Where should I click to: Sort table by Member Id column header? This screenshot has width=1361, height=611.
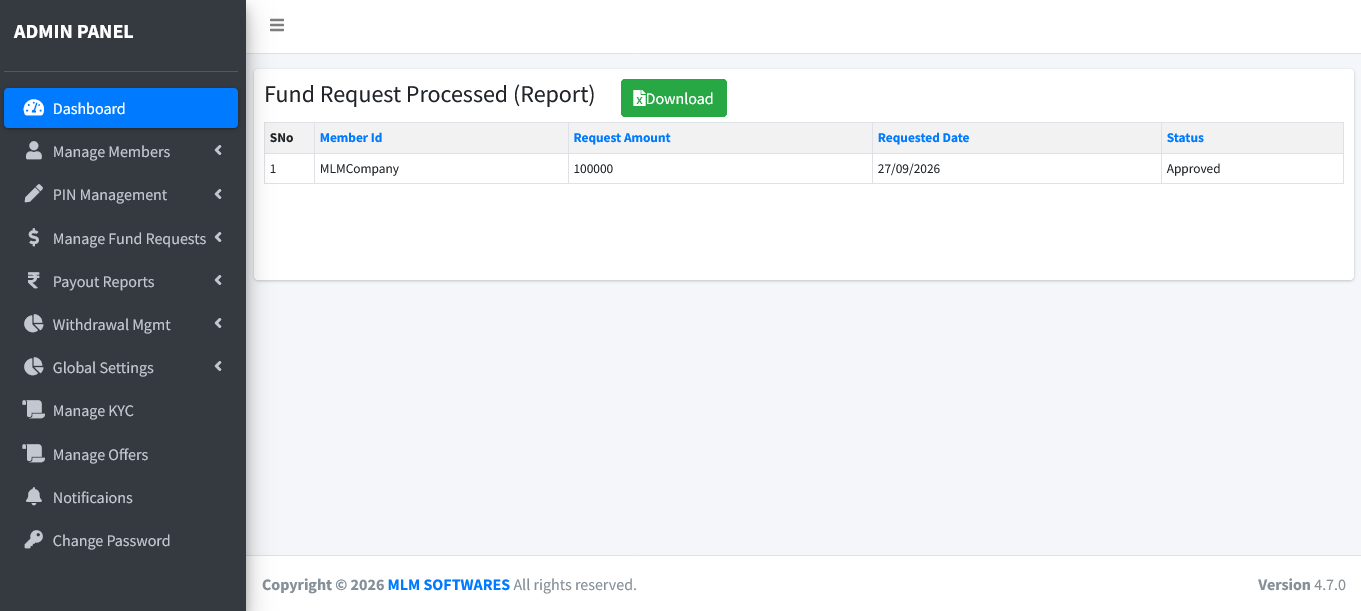point(351,138)
